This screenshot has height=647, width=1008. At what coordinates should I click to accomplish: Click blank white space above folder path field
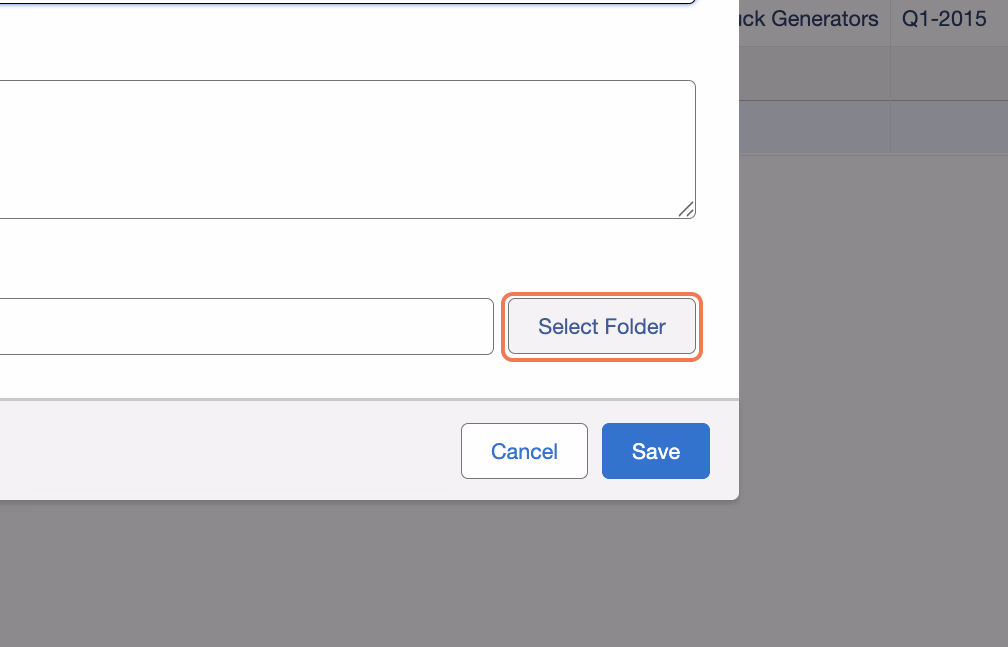(347, 257)
